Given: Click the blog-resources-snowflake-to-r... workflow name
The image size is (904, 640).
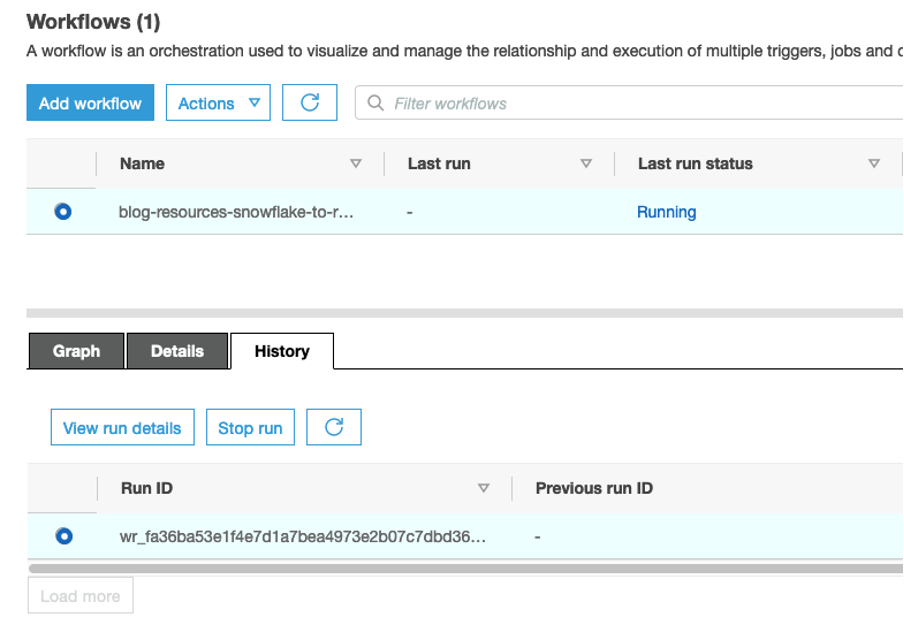Looking at the screenshot, I should [236, 212].
